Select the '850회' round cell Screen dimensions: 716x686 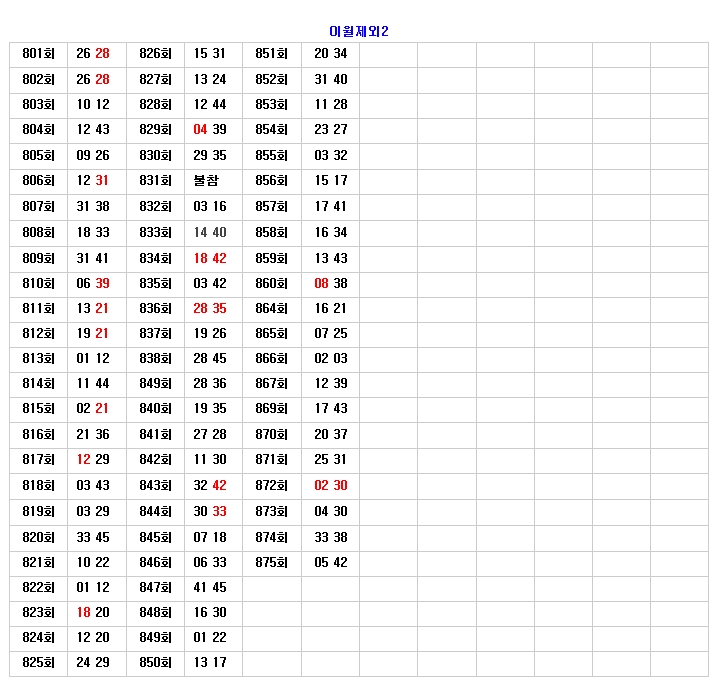coord(155,662)
